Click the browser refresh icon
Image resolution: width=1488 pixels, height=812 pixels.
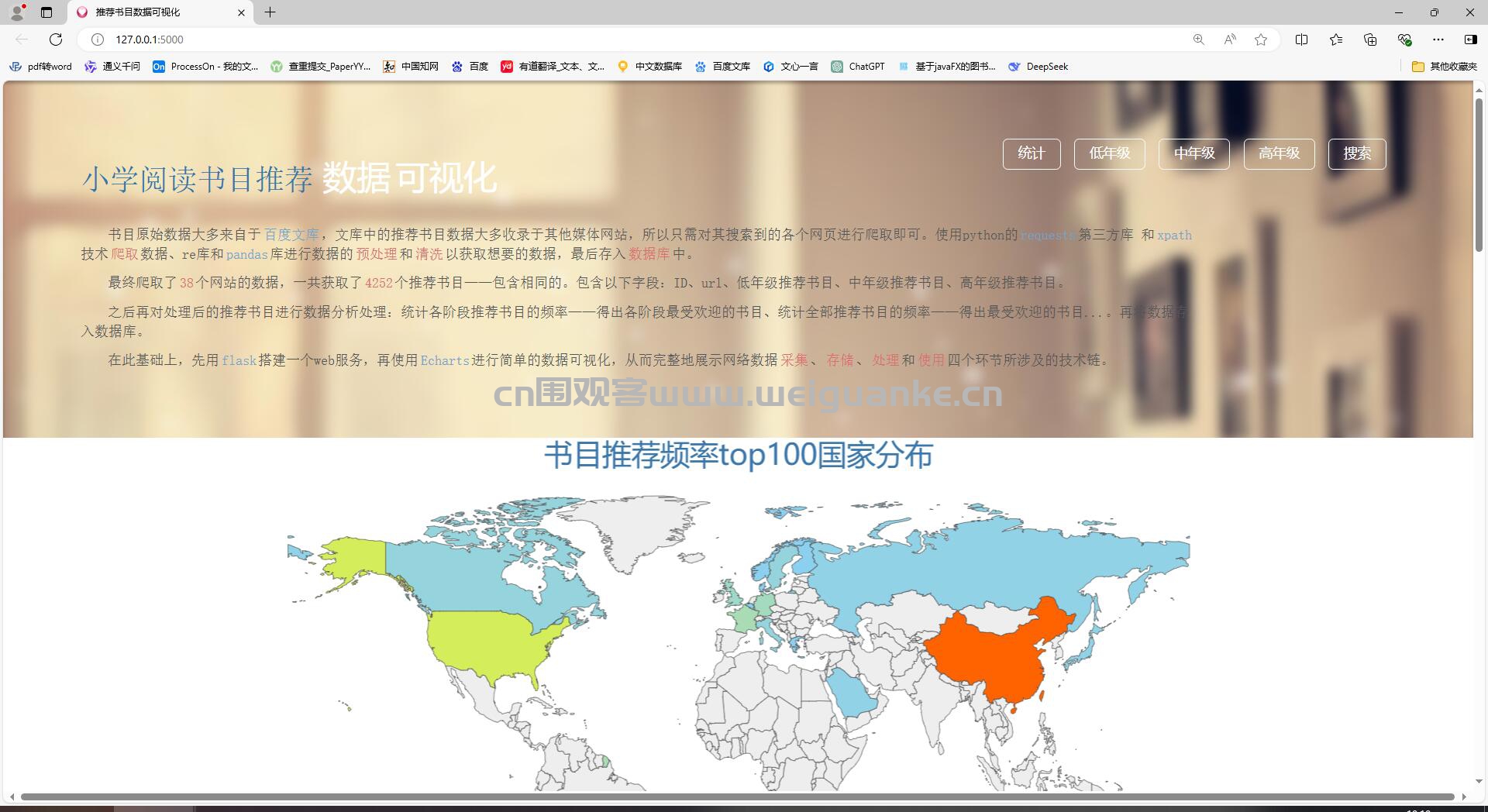(56, 40)
